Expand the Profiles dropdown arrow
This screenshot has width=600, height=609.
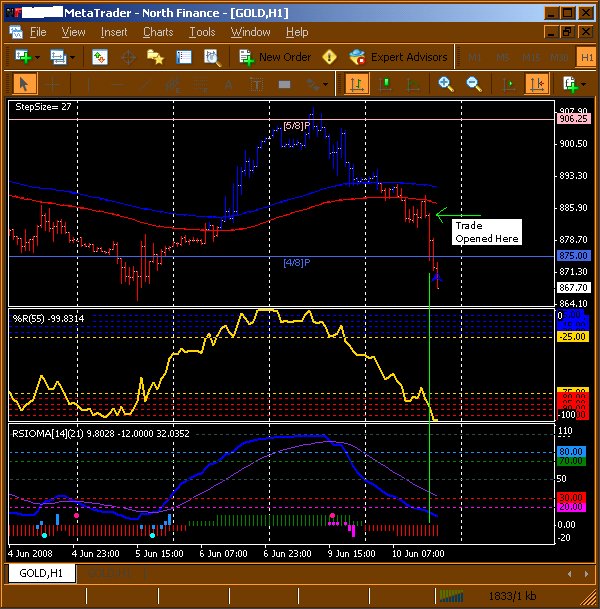pyautogui.click(x=72, y=58)
